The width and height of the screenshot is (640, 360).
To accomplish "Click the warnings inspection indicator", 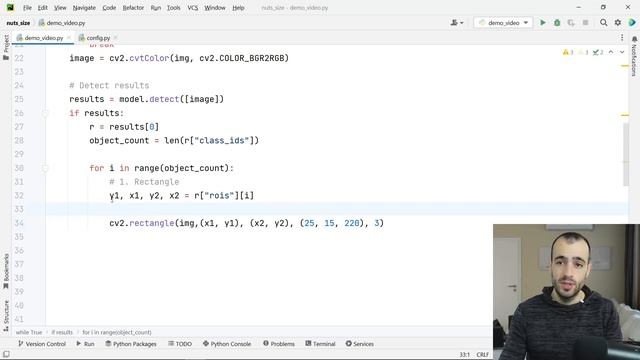I will click(568, 52).
